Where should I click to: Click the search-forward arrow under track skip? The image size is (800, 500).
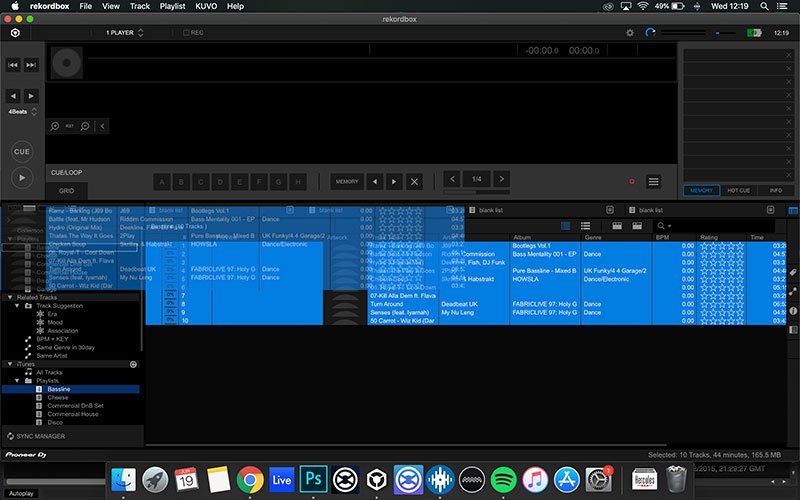click(x=31, y=96)
